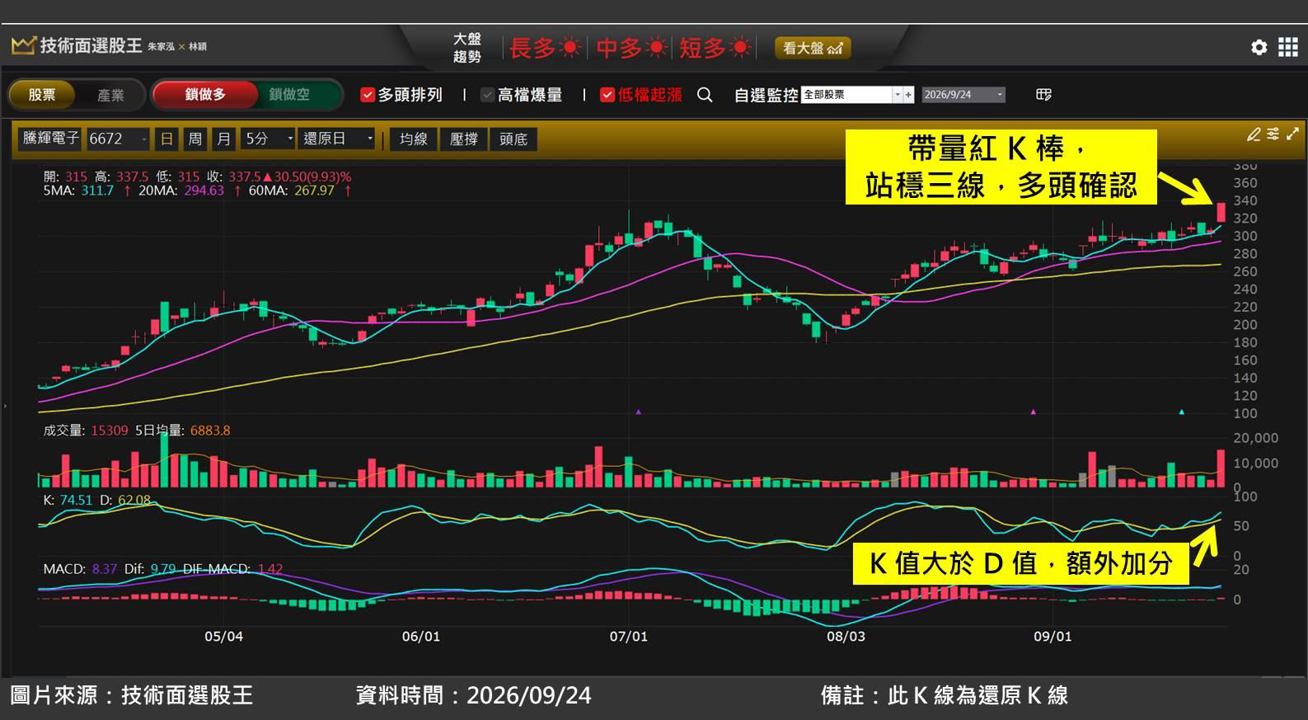Screen dimensions: 1308x720
Task: Expand chart to fullscreen icon
Action: coord(1292,134)
